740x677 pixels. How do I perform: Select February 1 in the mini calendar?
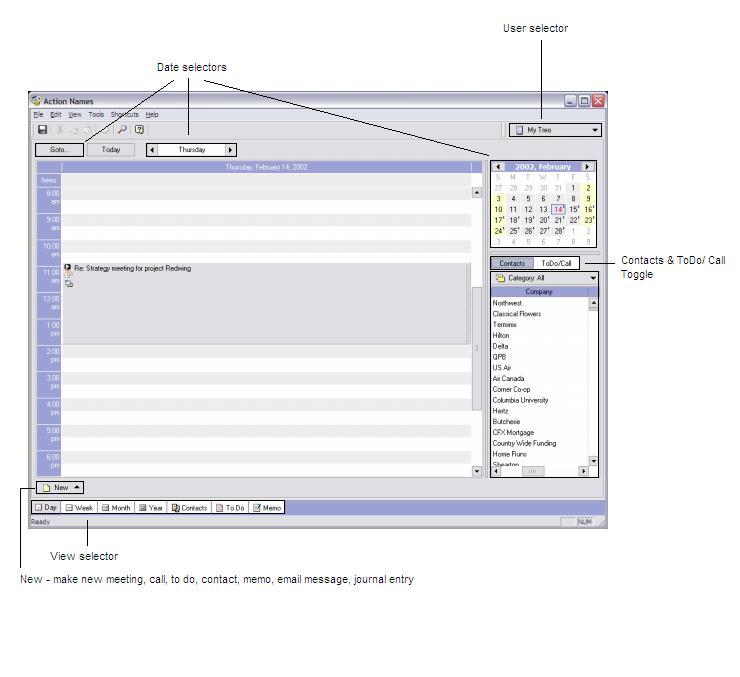tap(573, 188)
